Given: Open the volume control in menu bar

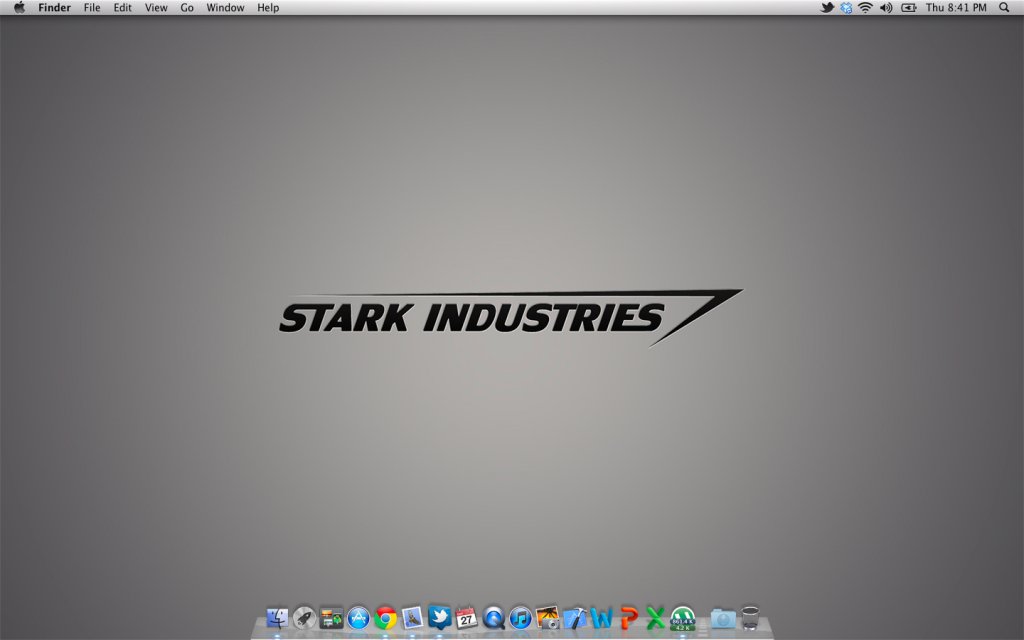Looking at the screenshot, I should (886, 8).
